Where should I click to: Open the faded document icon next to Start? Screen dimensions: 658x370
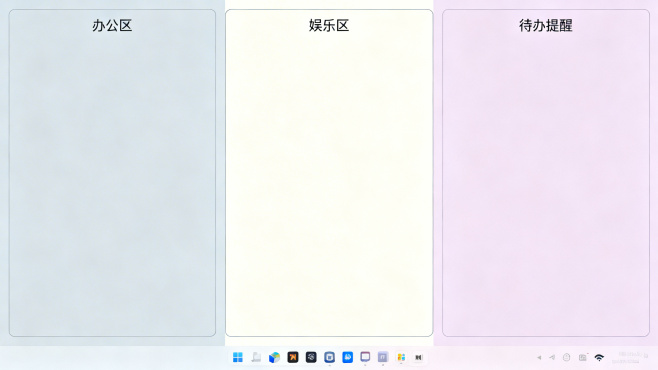point(256,357)
